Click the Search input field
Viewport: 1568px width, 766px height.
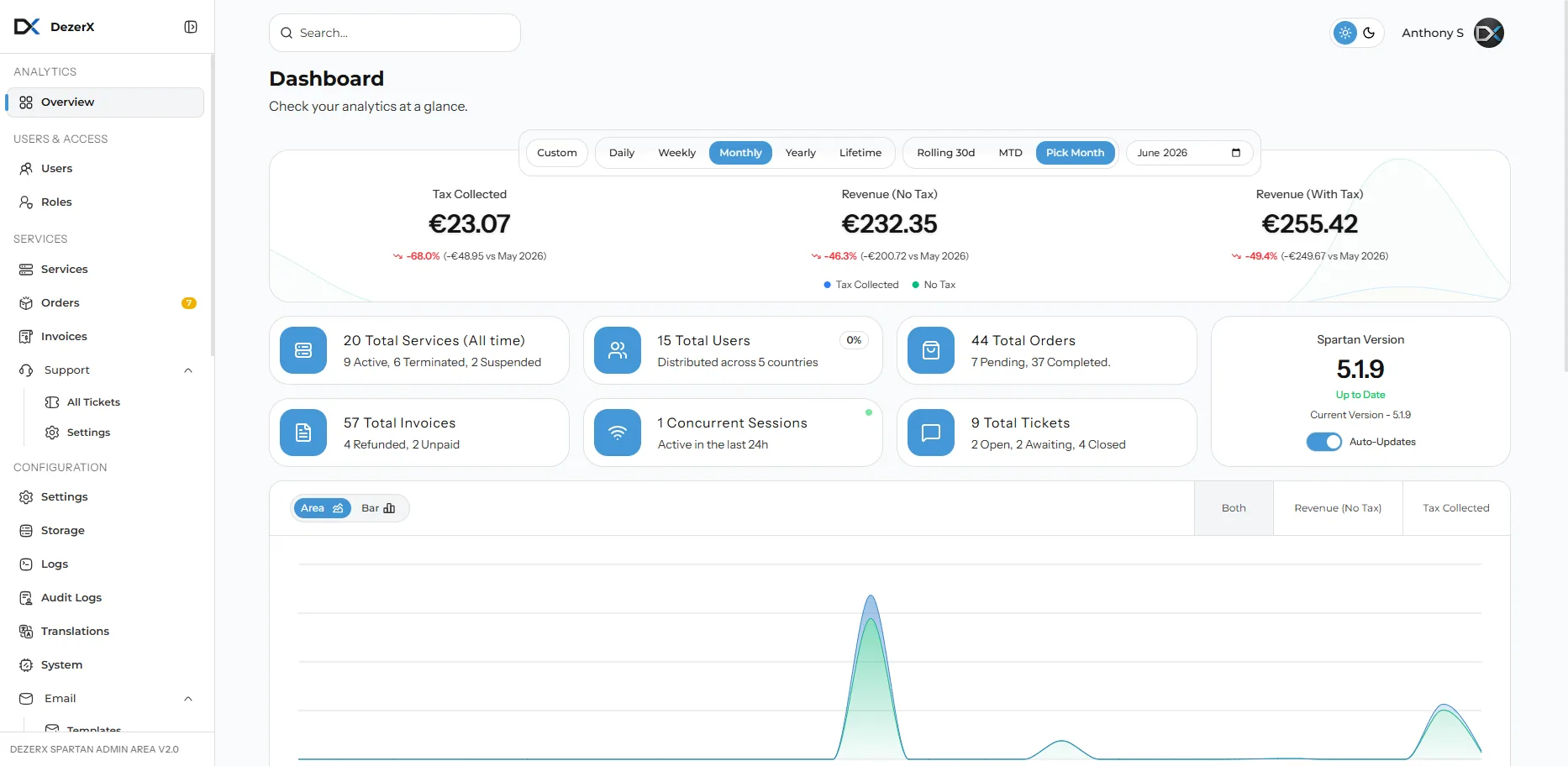(x=395, y=33)
